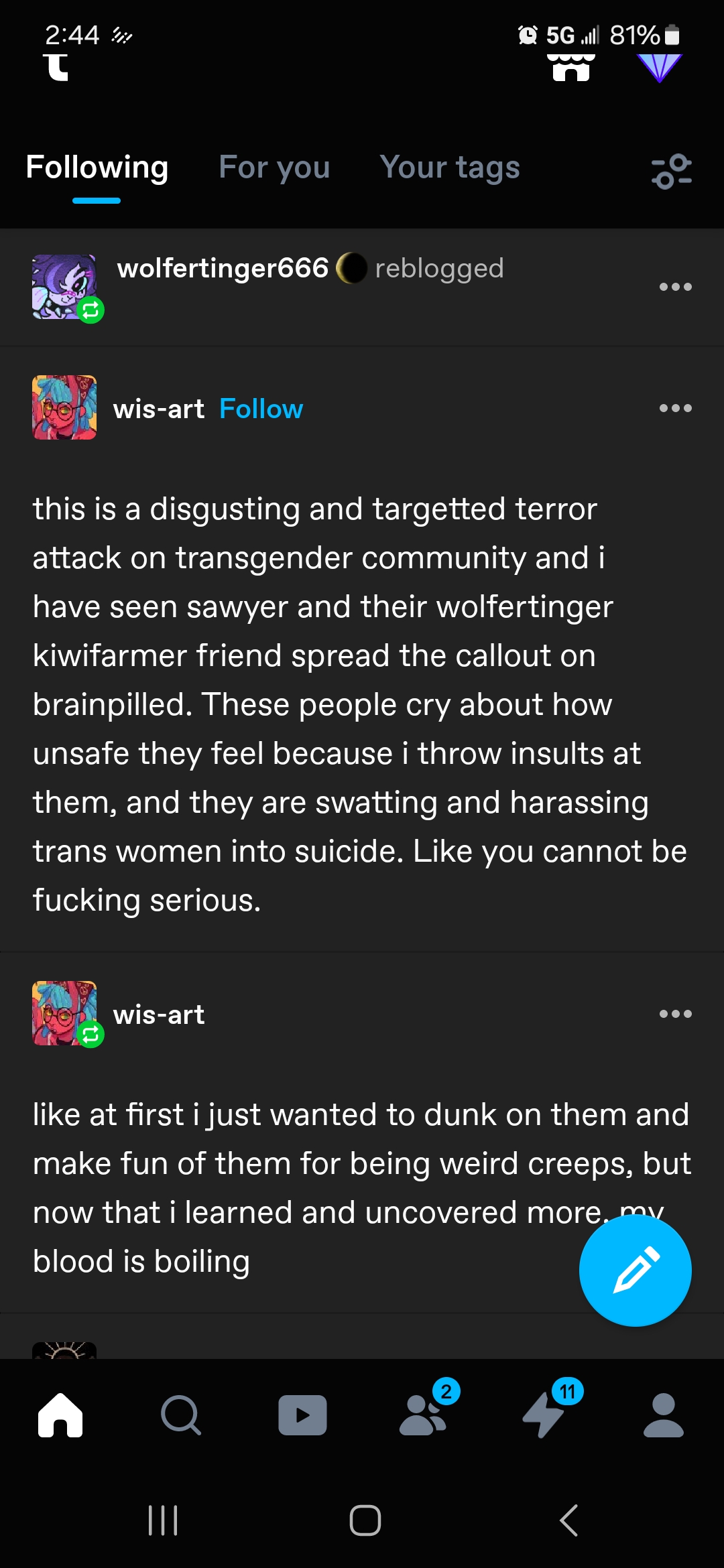
Task: Open the search magnifier icon
Action: [x=181, y=1415]
